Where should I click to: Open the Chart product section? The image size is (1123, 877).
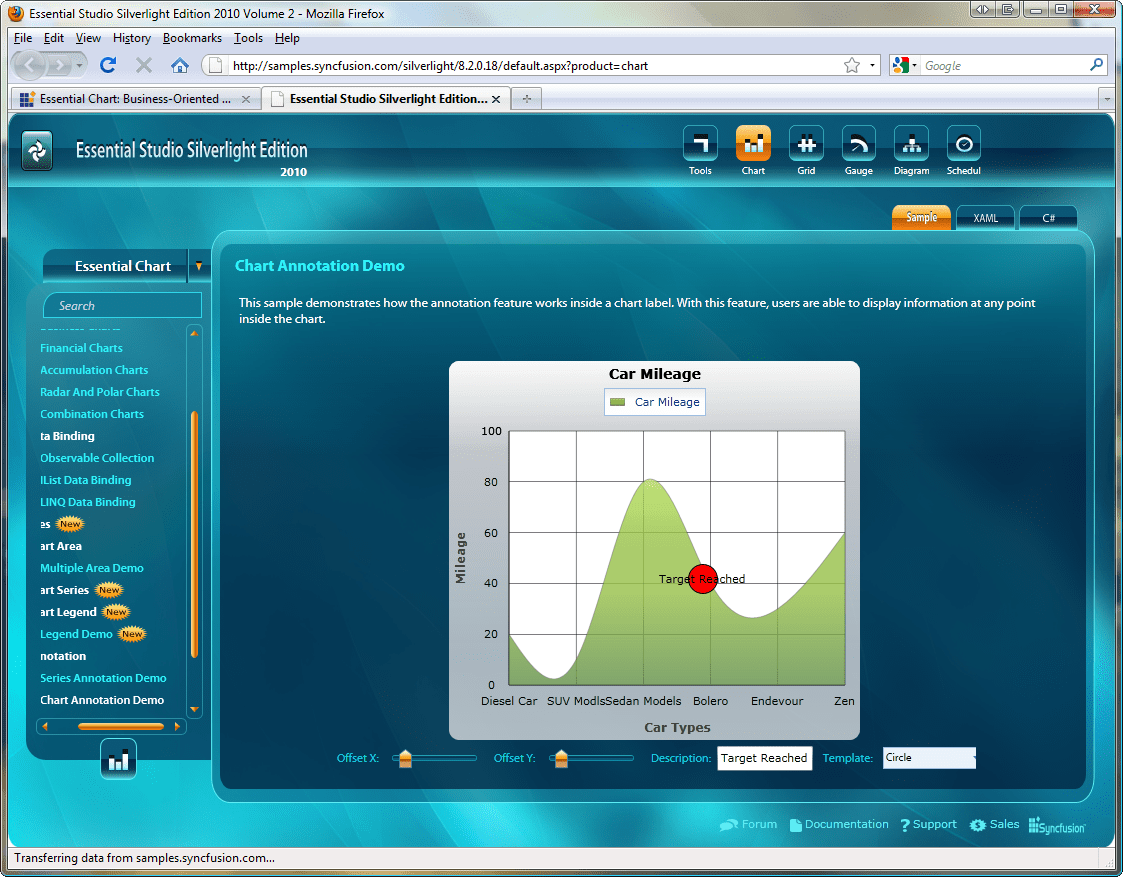coord(753,144)
